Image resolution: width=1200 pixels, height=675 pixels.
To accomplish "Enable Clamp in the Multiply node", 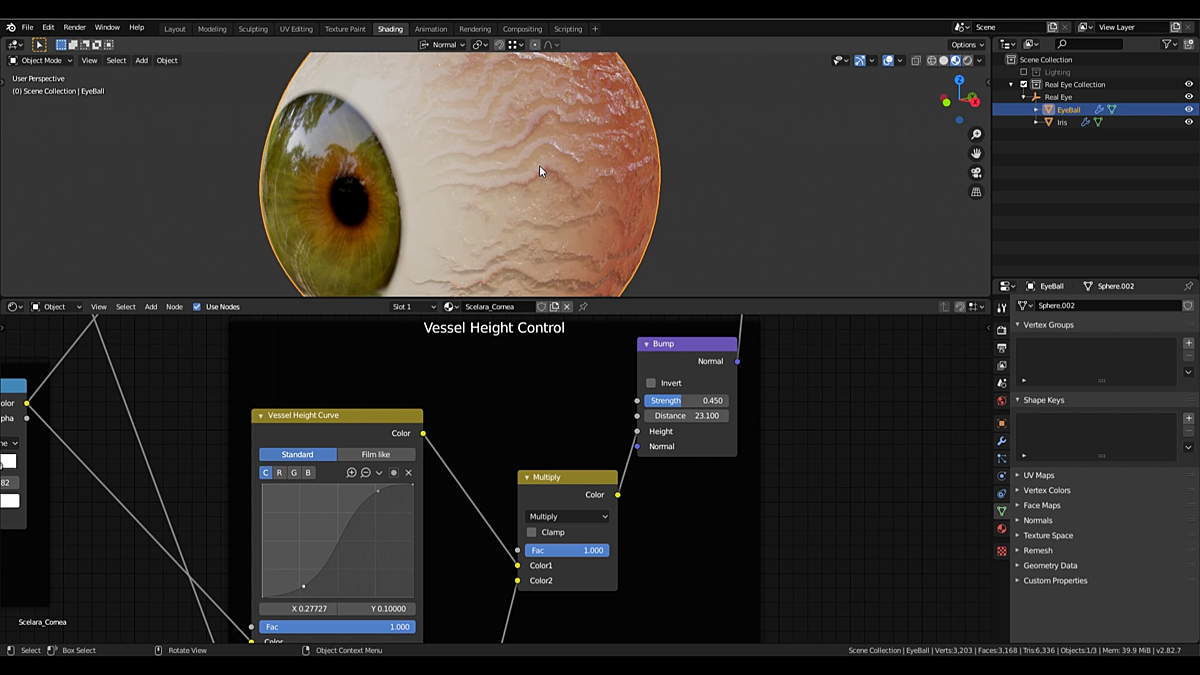I will pyautogui.click(x=532, y=532).
